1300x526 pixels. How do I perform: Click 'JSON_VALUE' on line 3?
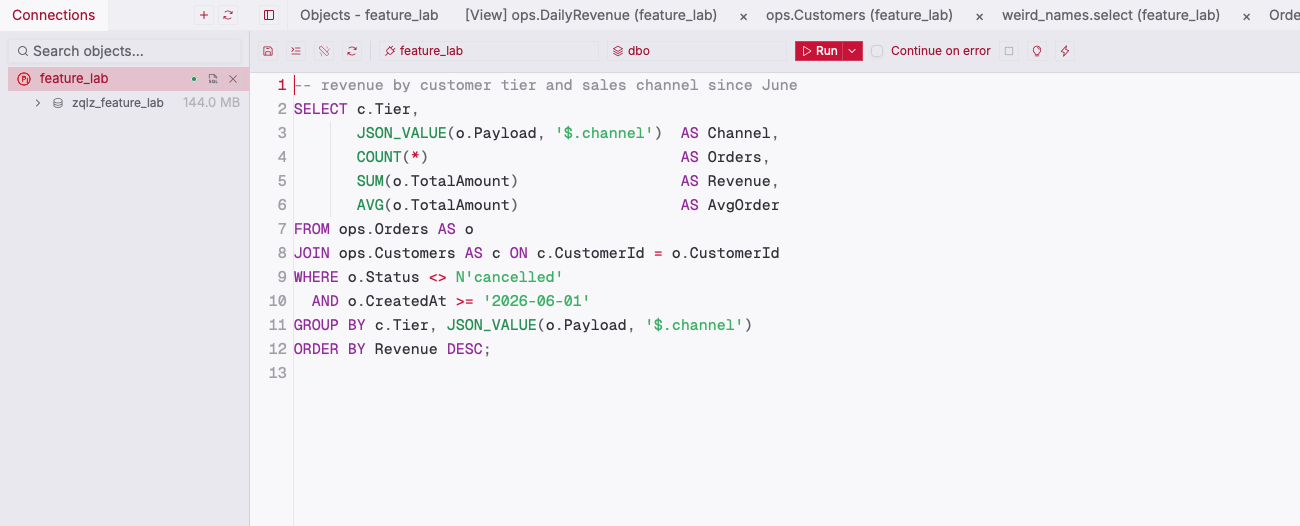(x=402, y=133)
